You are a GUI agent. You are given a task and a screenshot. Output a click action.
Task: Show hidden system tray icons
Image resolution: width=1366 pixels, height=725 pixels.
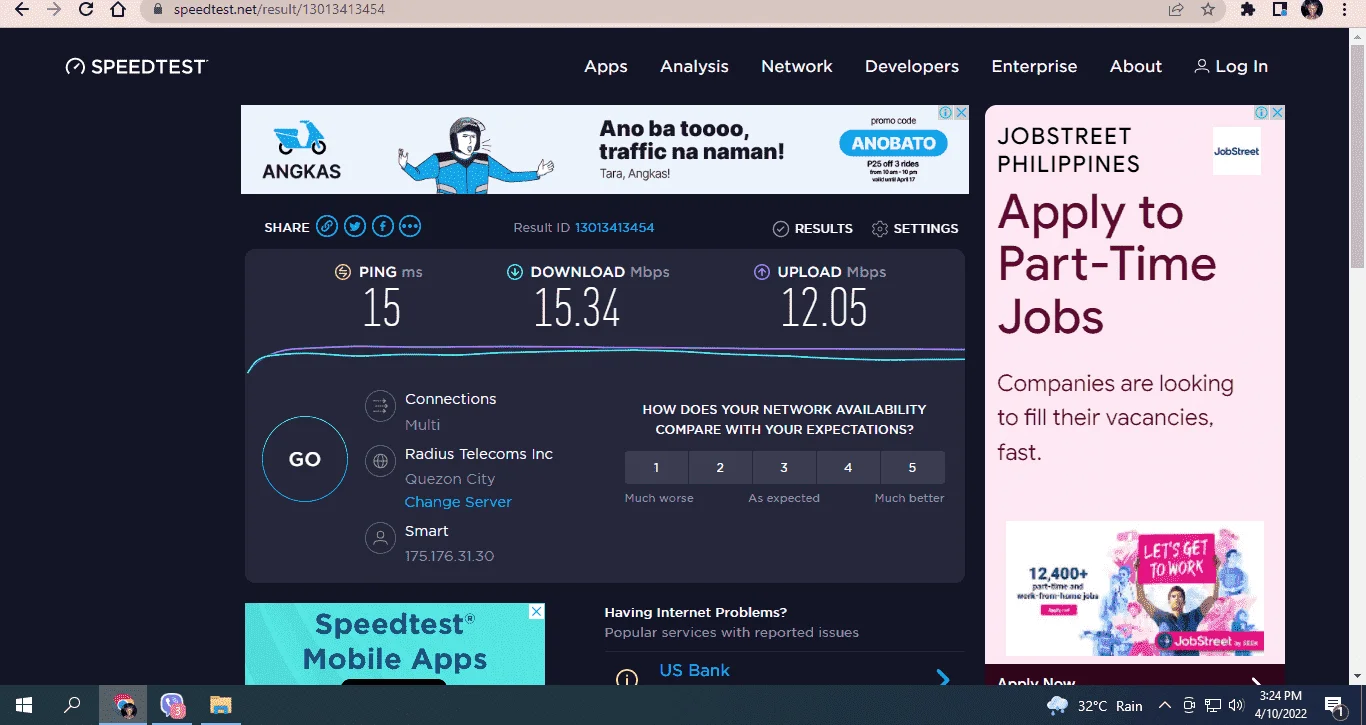1165,705
